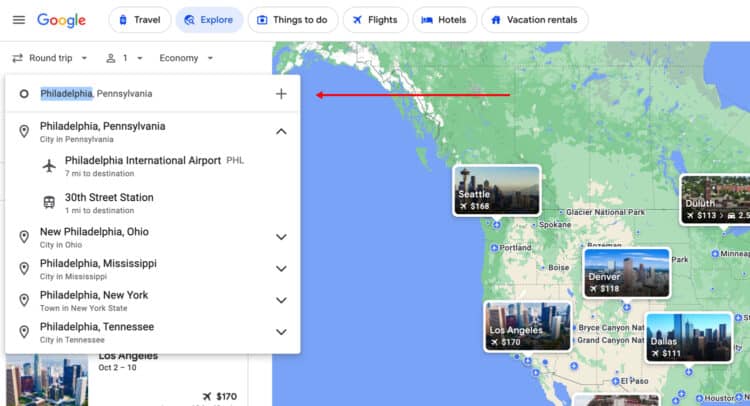Expand New Philadelphia, Ohio suggestion
The width and height of the screenshot is (750, 406).
[x=281, y=237]
